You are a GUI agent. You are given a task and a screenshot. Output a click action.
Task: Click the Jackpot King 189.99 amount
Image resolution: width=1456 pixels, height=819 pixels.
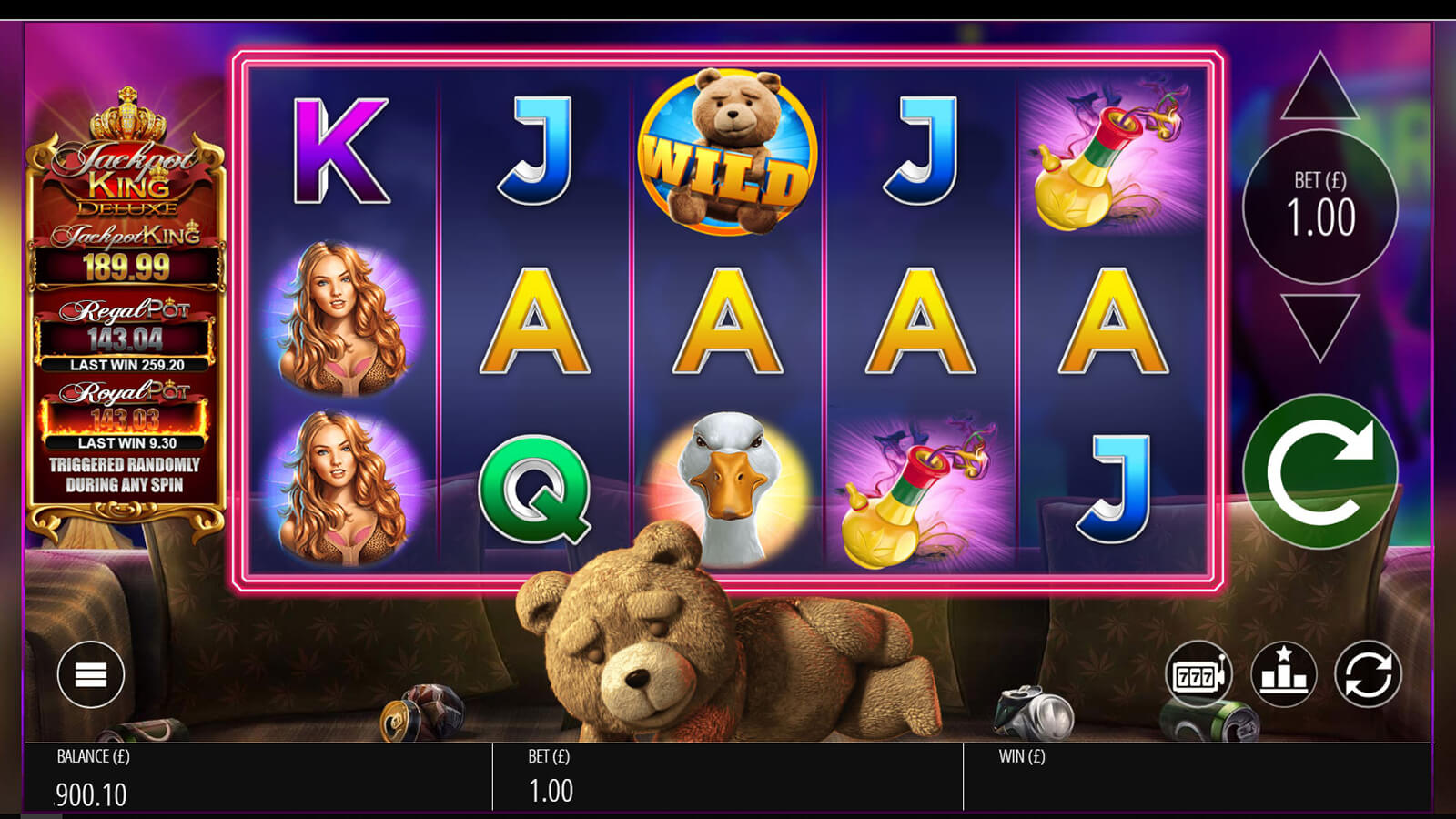tap(126, 267)
